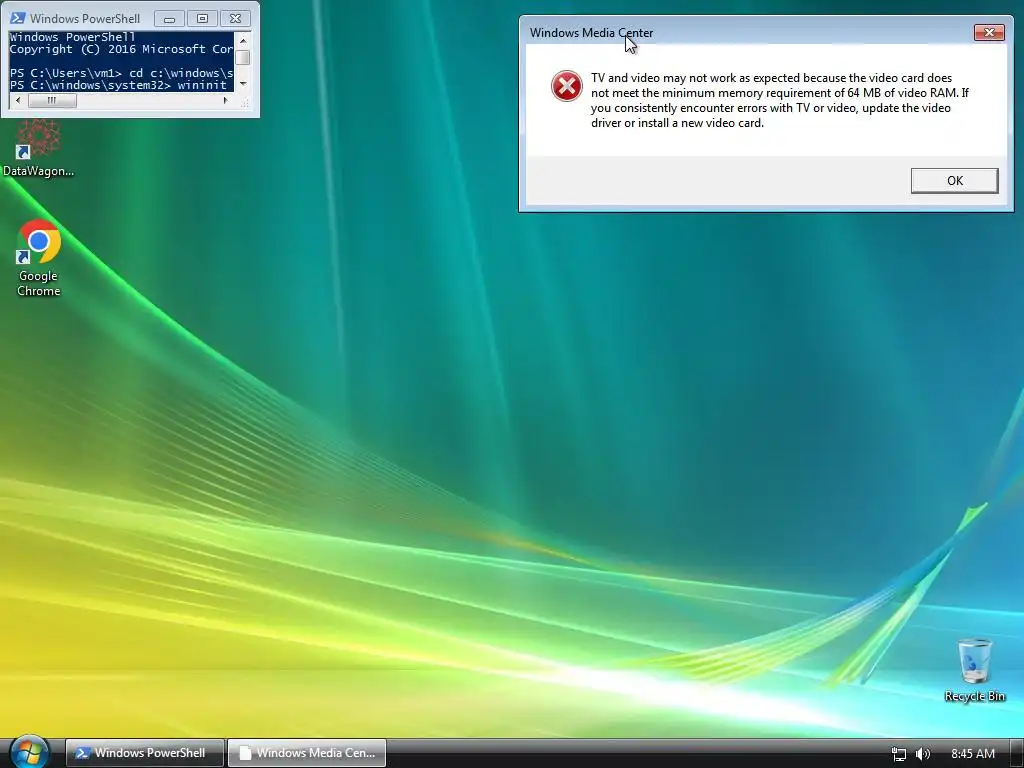
Task: Click PowerShell vertical scrollbar up arrow
Action: pyautogui.click(x=243, y=40)
